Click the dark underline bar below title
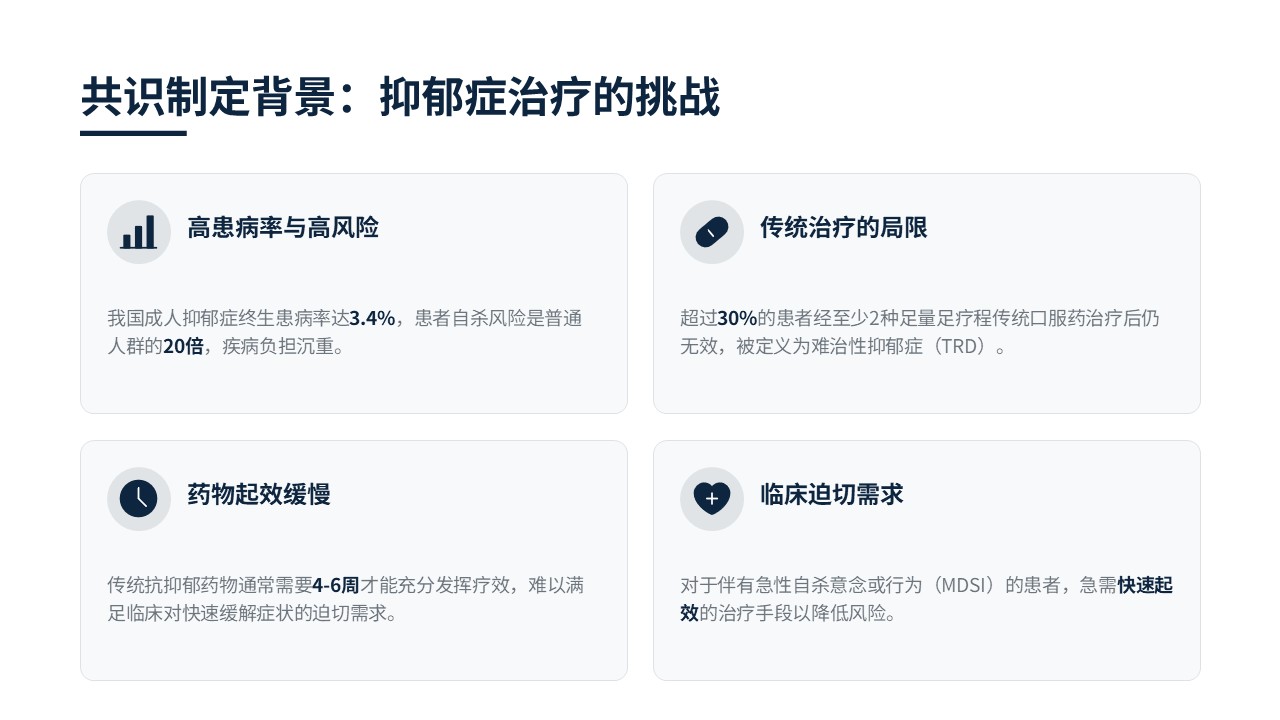The width and height of the screenshot is (1280, 720). click(133, 133)
